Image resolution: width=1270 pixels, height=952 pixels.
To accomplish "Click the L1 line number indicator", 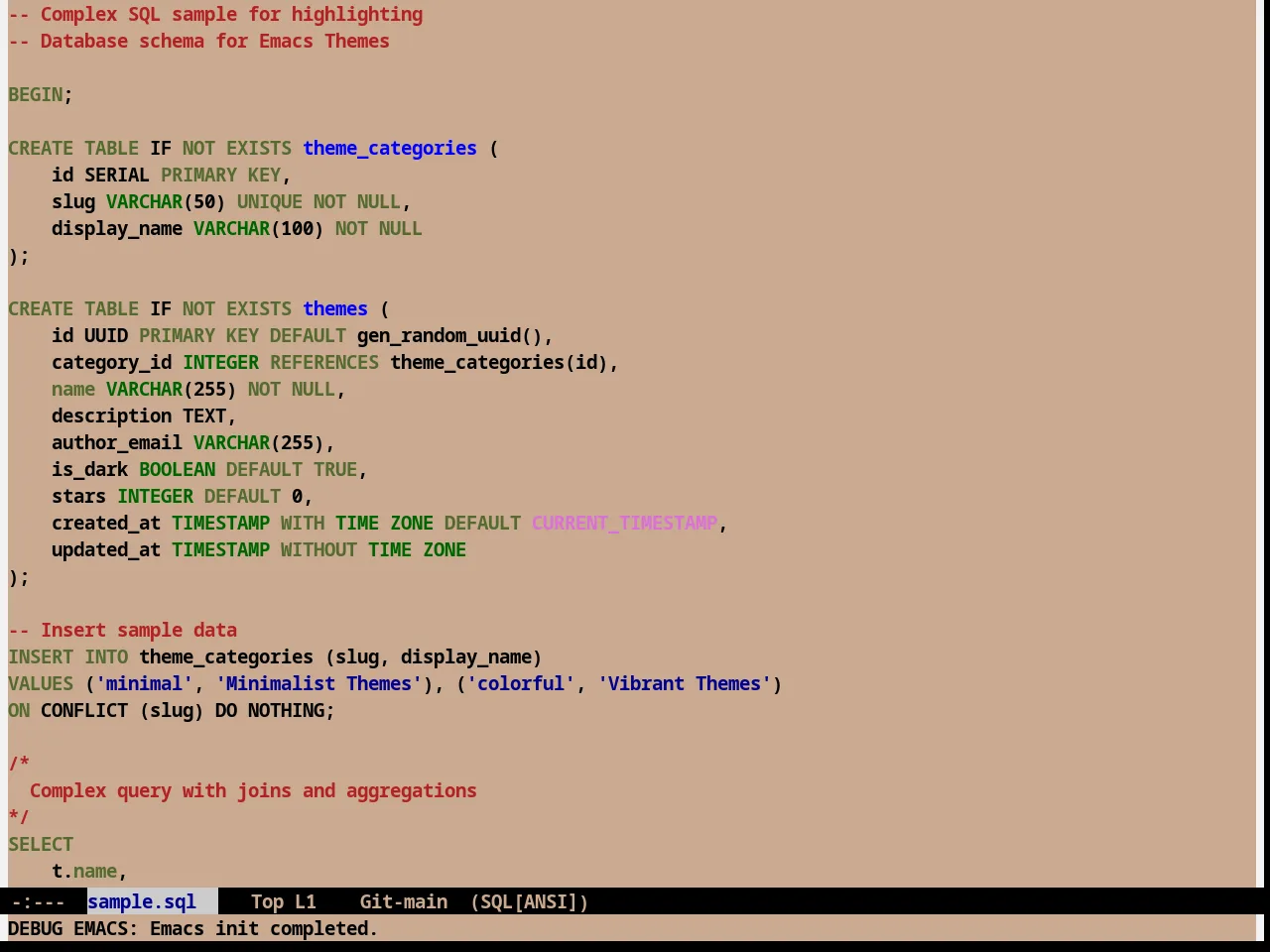I will [306, 901].
